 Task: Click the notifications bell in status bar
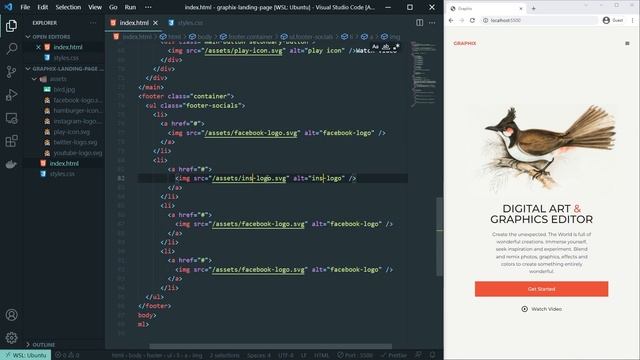click(x=432, y=355)
